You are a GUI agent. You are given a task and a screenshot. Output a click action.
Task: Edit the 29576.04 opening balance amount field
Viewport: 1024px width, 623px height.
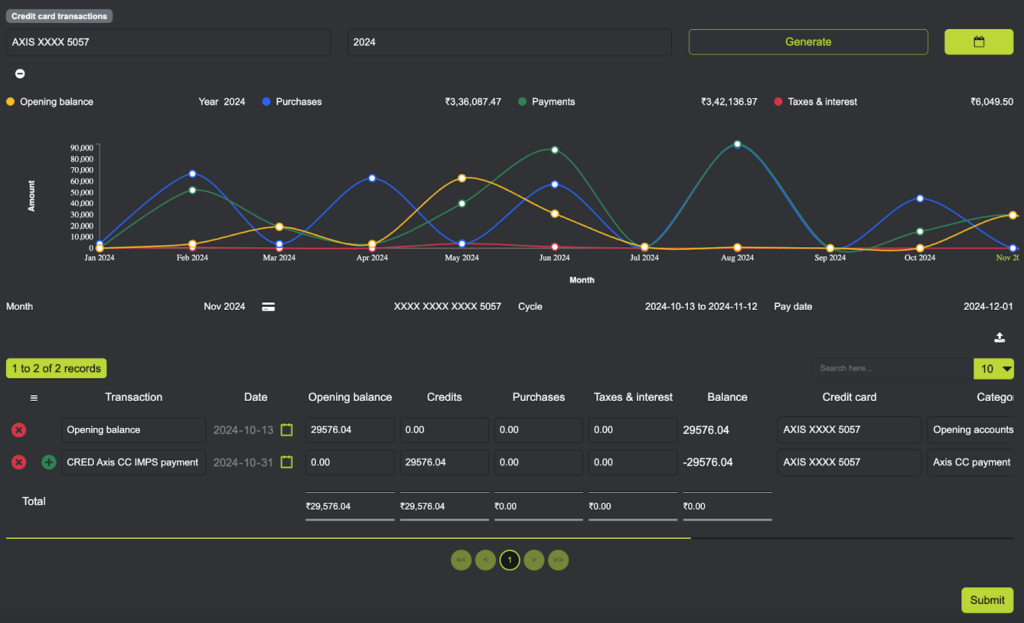[x=350, y=430]
